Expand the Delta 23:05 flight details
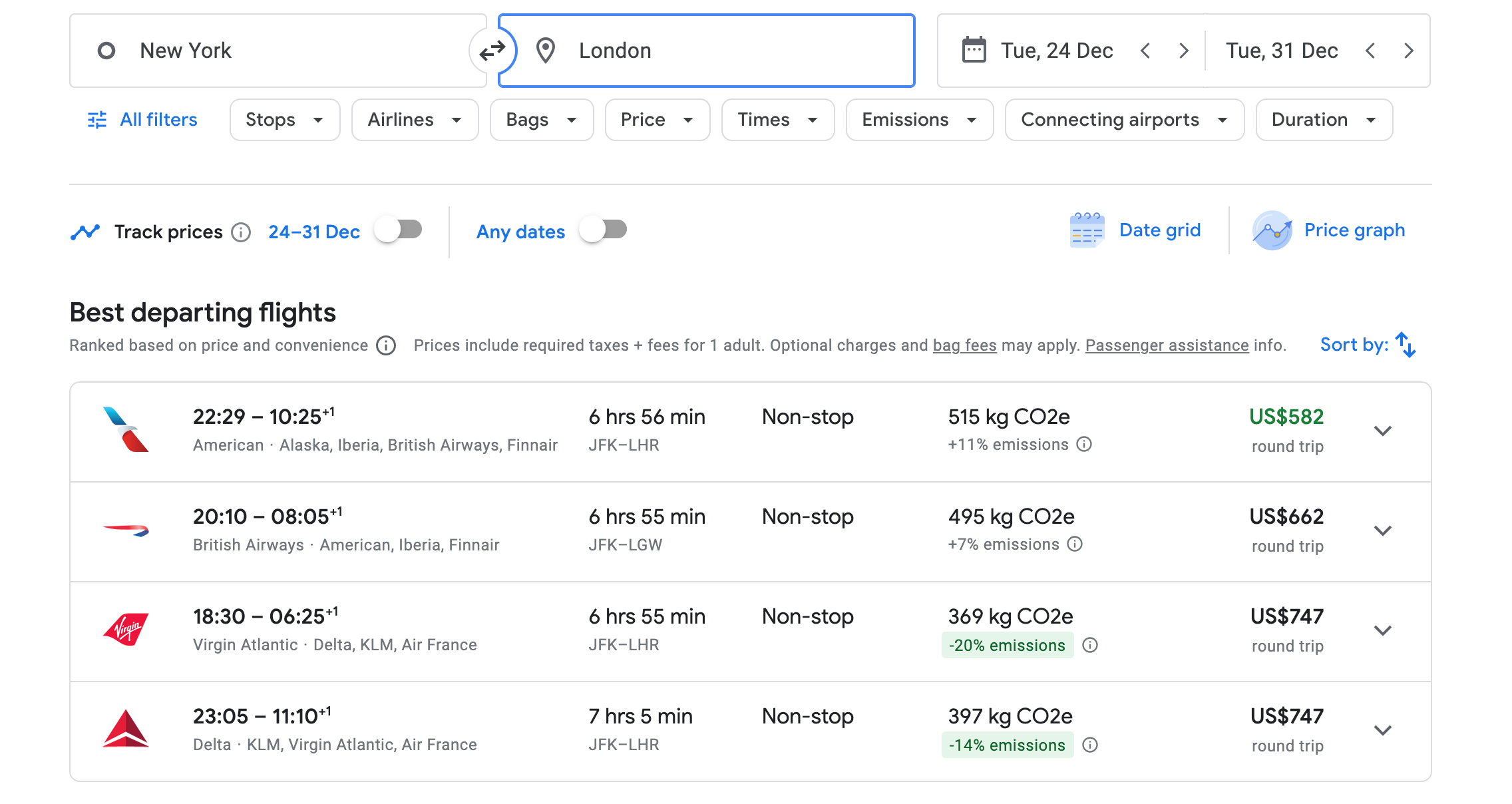 [x=1383, y=730]
